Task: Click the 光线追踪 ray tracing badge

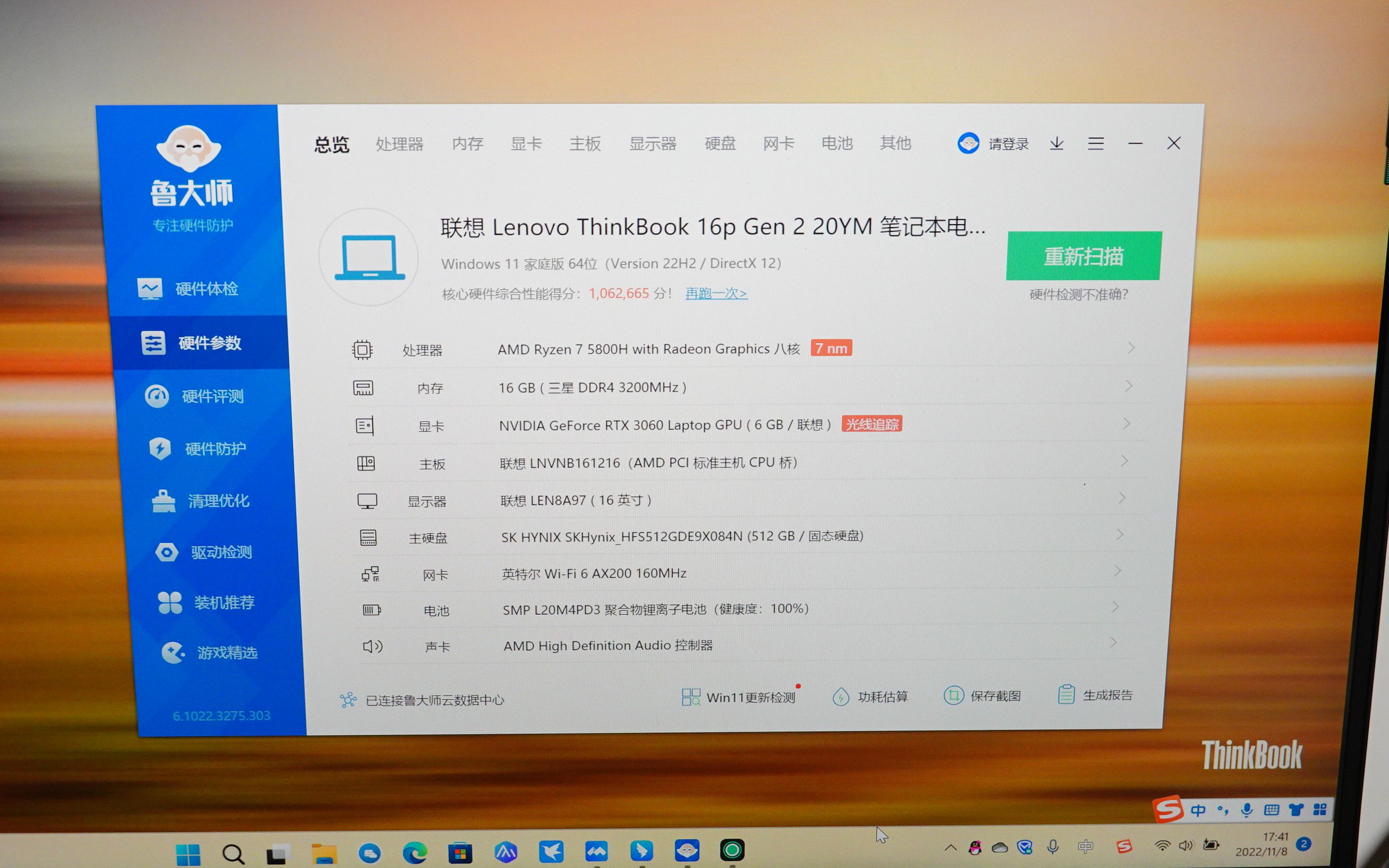Action: pyautogui.click(x=872, y=424)
